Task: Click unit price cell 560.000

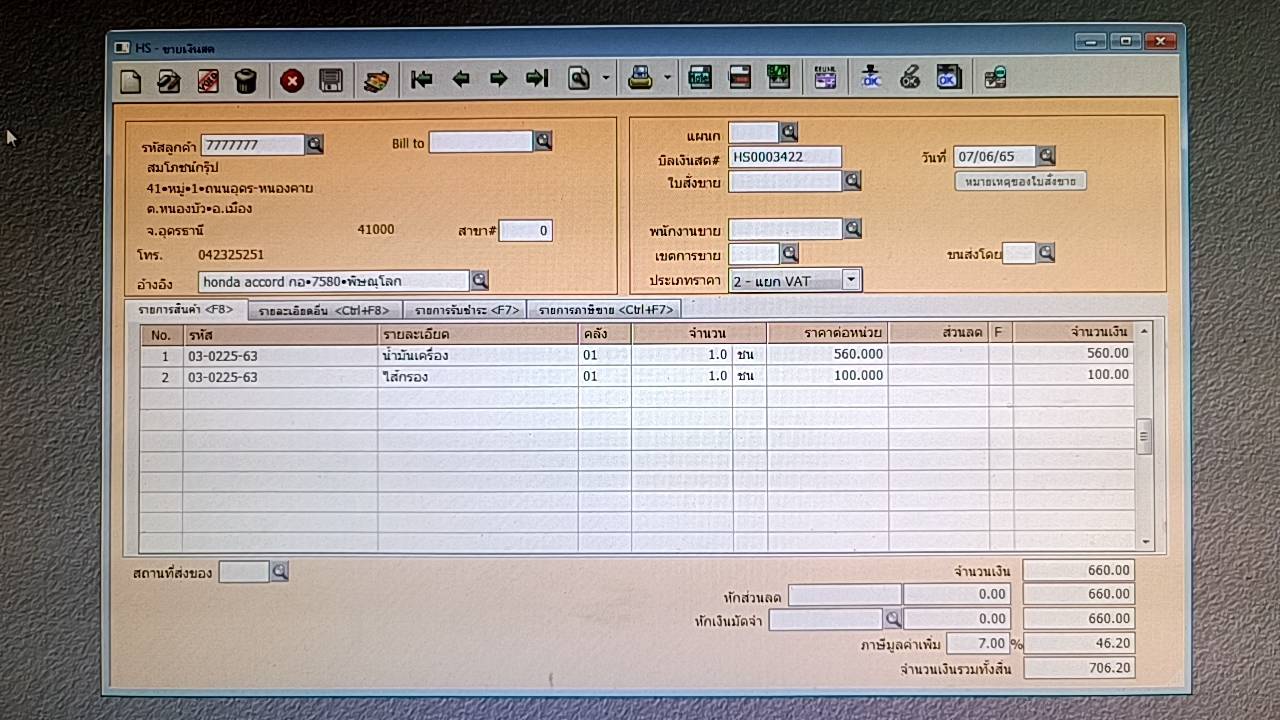Action: (827, 354)
